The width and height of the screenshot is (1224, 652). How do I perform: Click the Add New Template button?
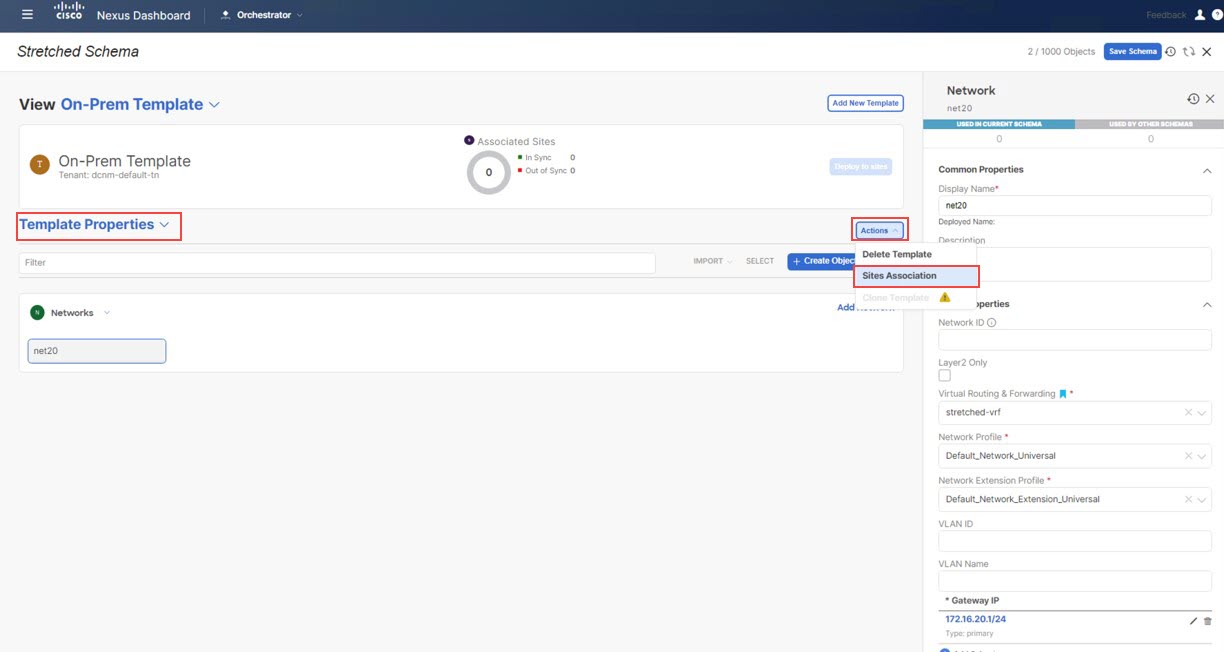[866, 103]
